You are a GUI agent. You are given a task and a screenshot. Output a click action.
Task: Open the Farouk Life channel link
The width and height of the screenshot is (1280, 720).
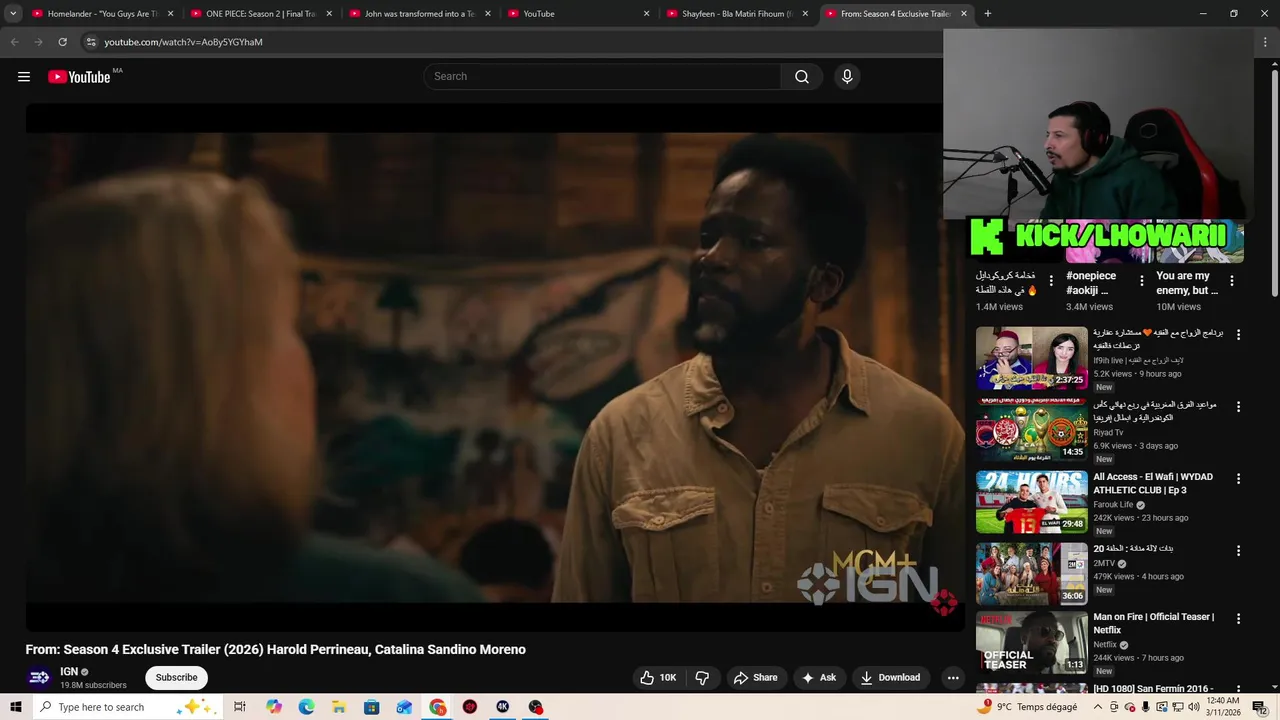tap(1113, 505)
